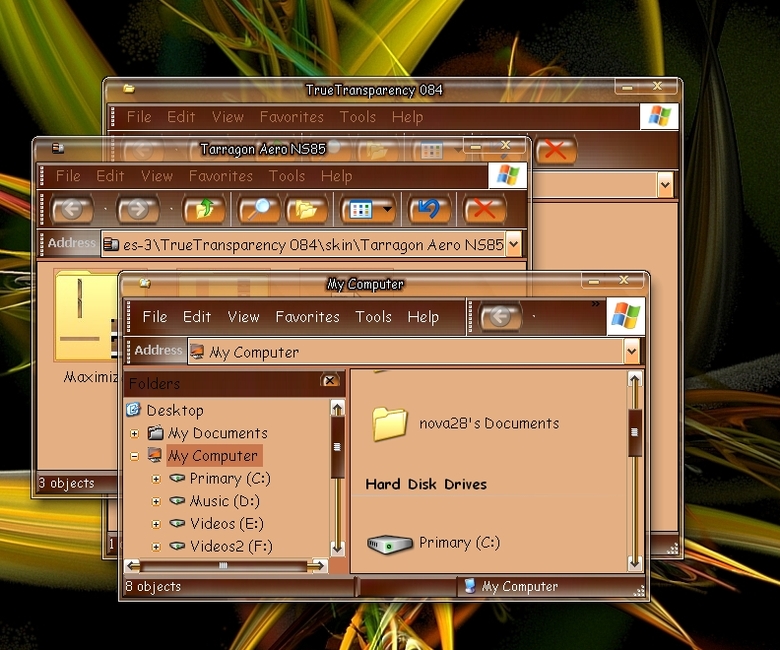The height and width of the screenshot is (650, 780).
Task: Click folder tree horizontal scroll left arrow
Action: tap(133, 565)
